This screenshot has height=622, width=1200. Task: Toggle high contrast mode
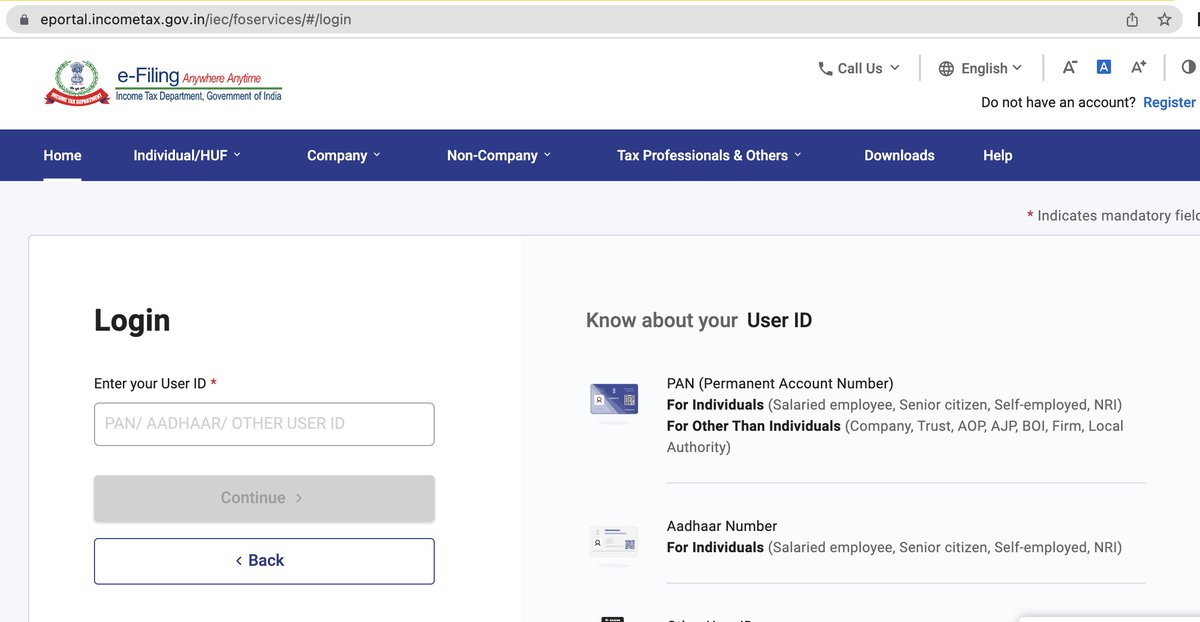coord(1188,67)
